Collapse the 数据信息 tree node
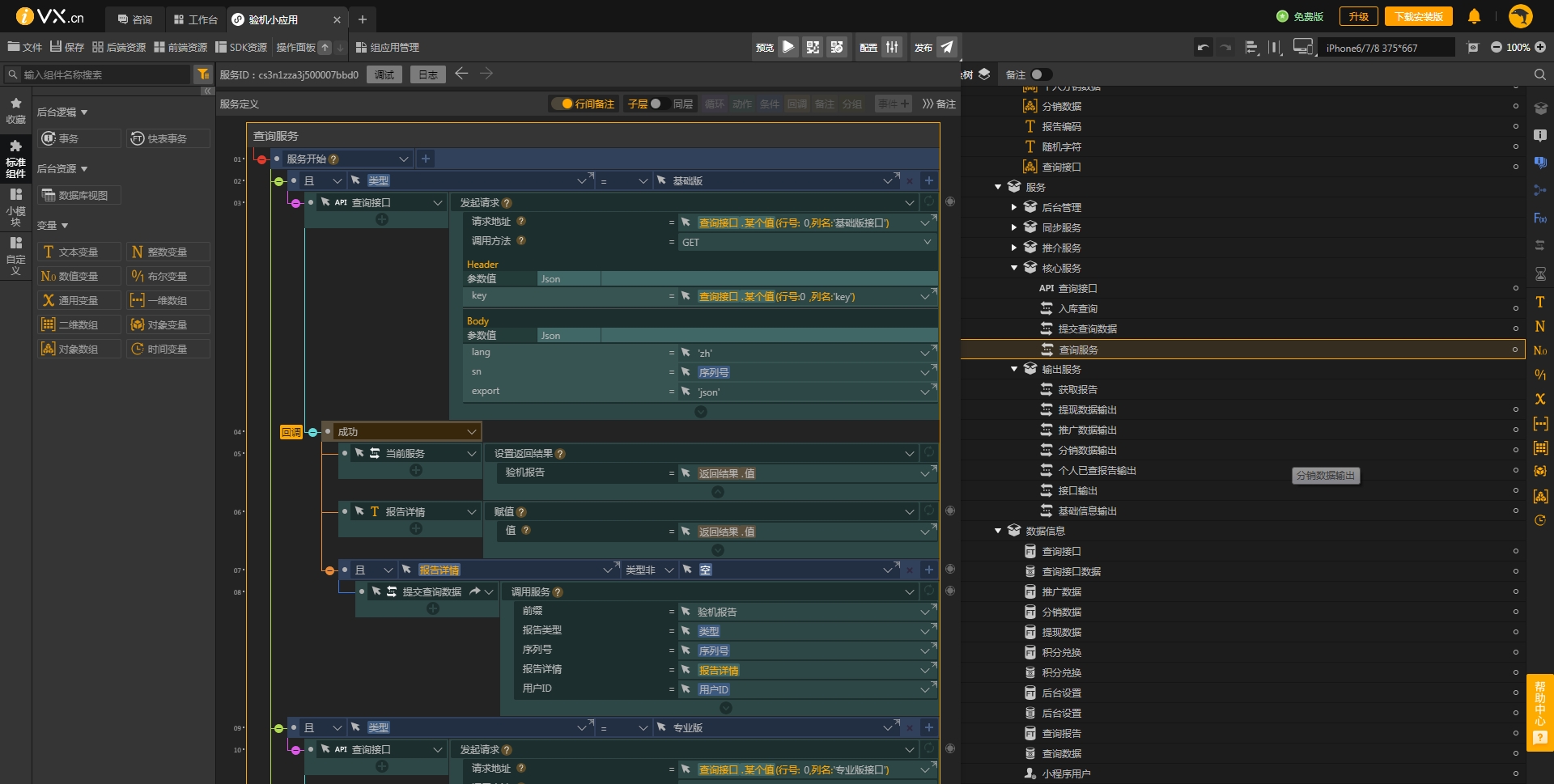 click(x=998, y=531)
